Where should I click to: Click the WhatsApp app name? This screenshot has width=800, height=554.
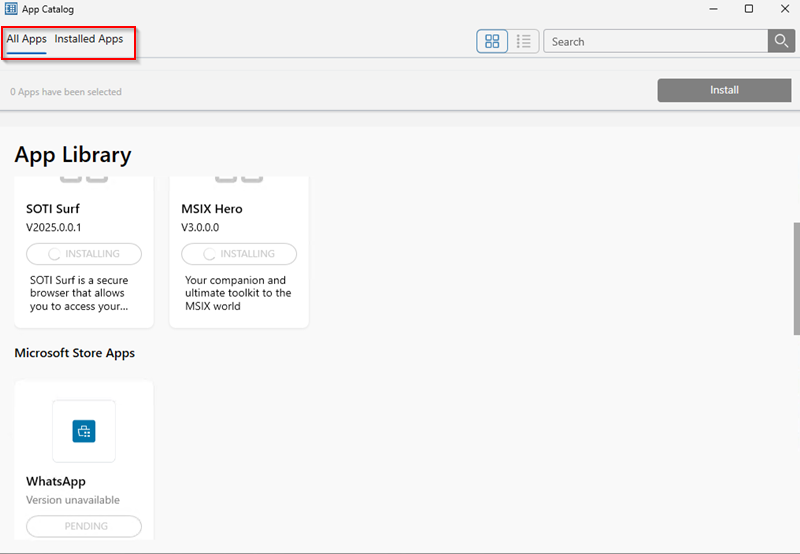(56, 481)
